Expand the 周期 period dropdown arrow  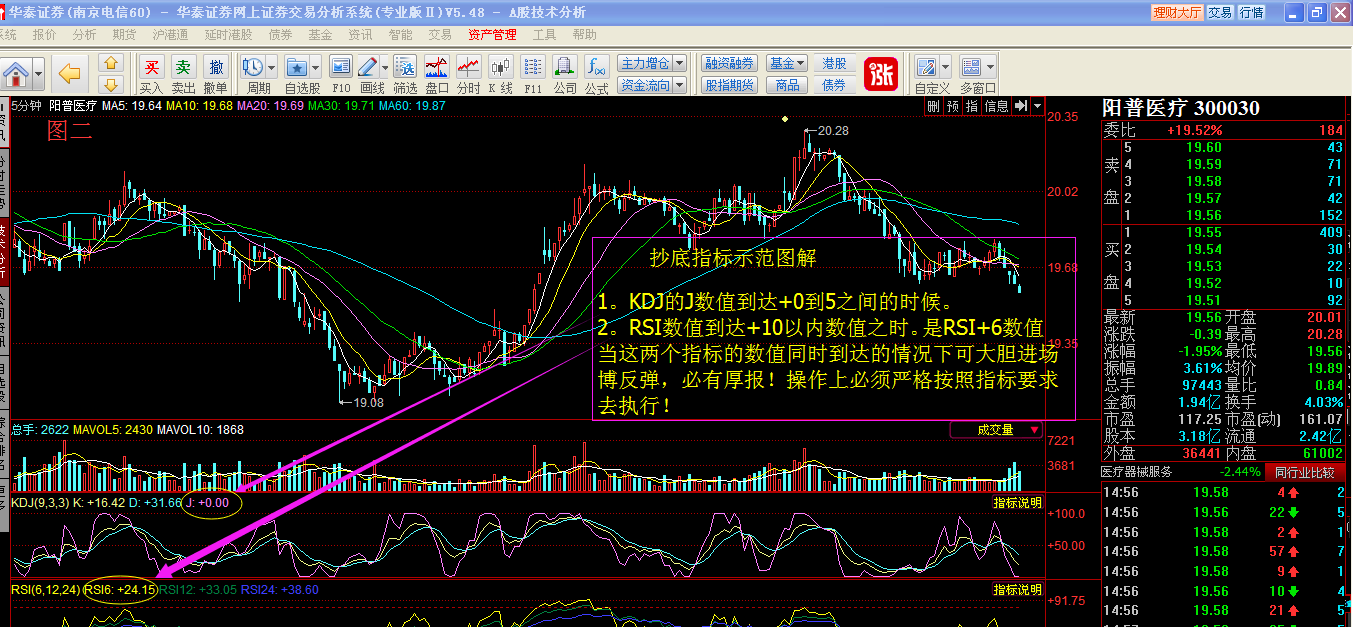pyautogui.click(x=271, y=67)
